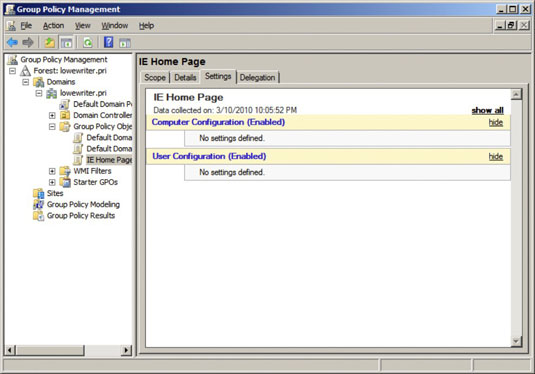Click the show all link

(488, 110)
